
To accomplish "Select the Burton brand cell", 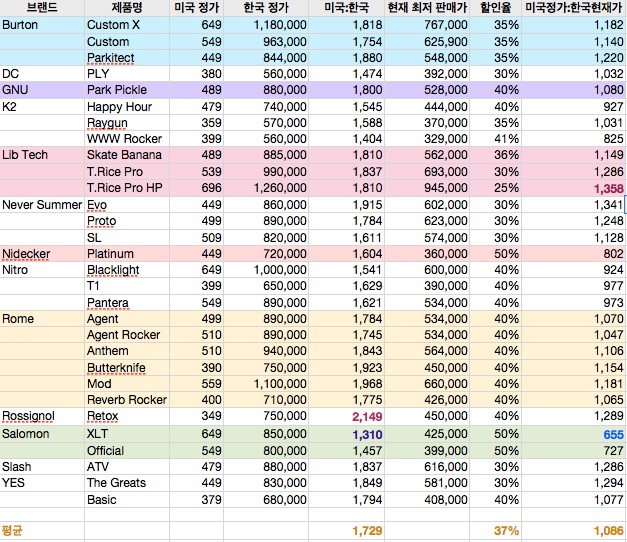I will (42, 25).
